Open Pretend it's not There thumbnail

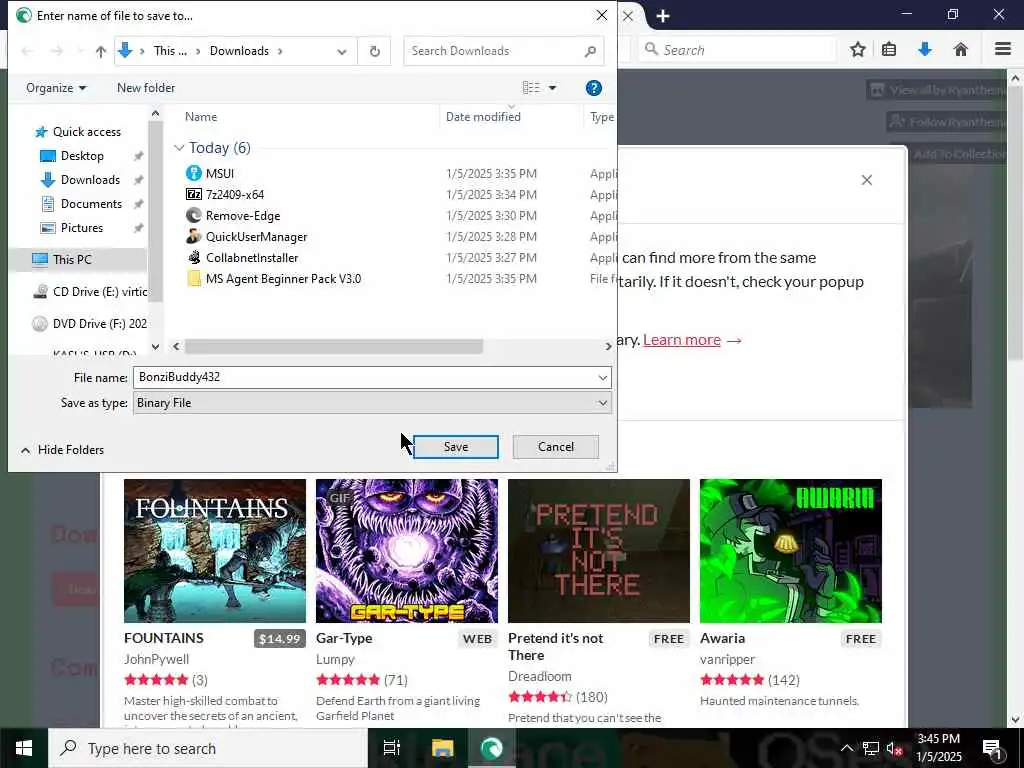pyautogui.click(x=599, y=551)
